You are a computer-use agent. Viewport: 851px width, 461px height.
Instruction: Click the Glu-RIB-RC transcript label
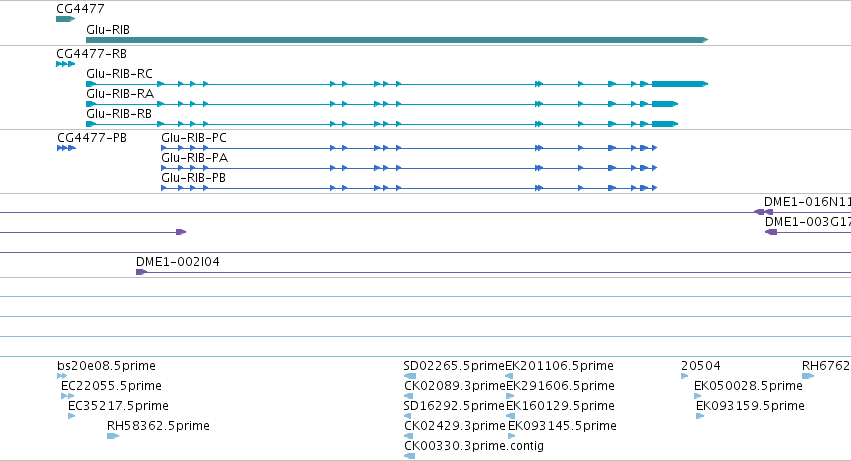click(x=119, y=73)
